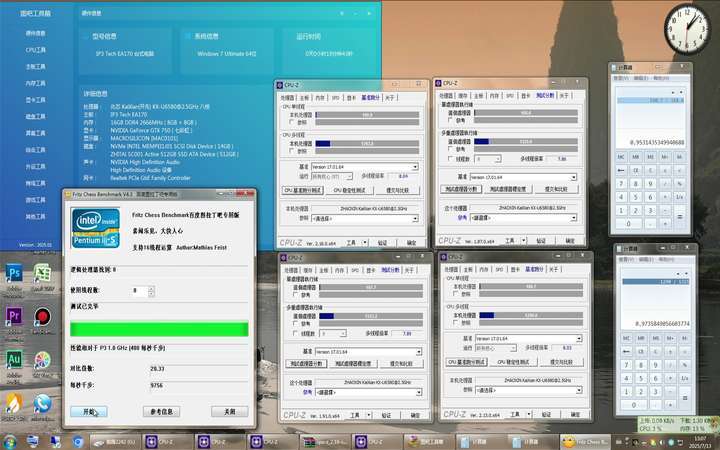Open 其他工具 in toolbox sidebar
Screen dimensions: 720x450
click(x=35, y=216)
